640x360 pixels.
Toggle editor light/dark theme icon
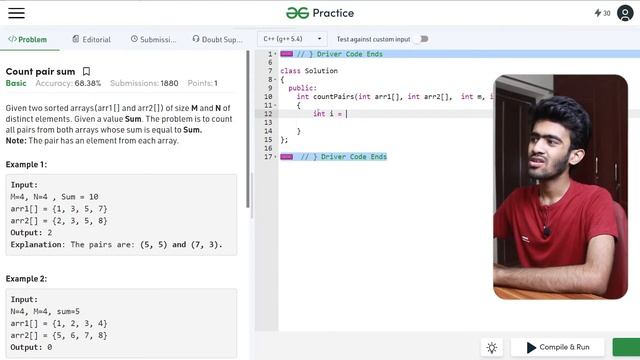(491, 347)
